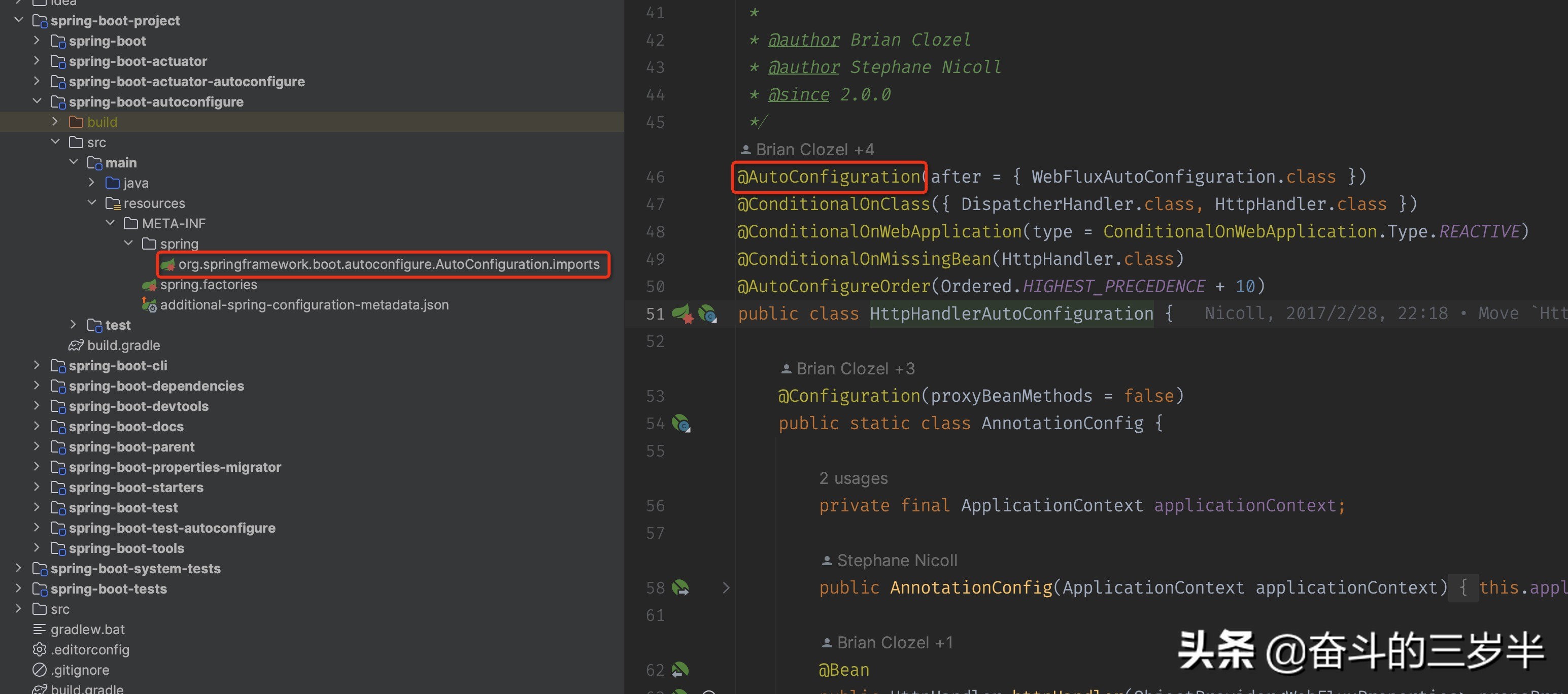
Task: Expand the spring-boot-cli module
Action: [37, 365]
